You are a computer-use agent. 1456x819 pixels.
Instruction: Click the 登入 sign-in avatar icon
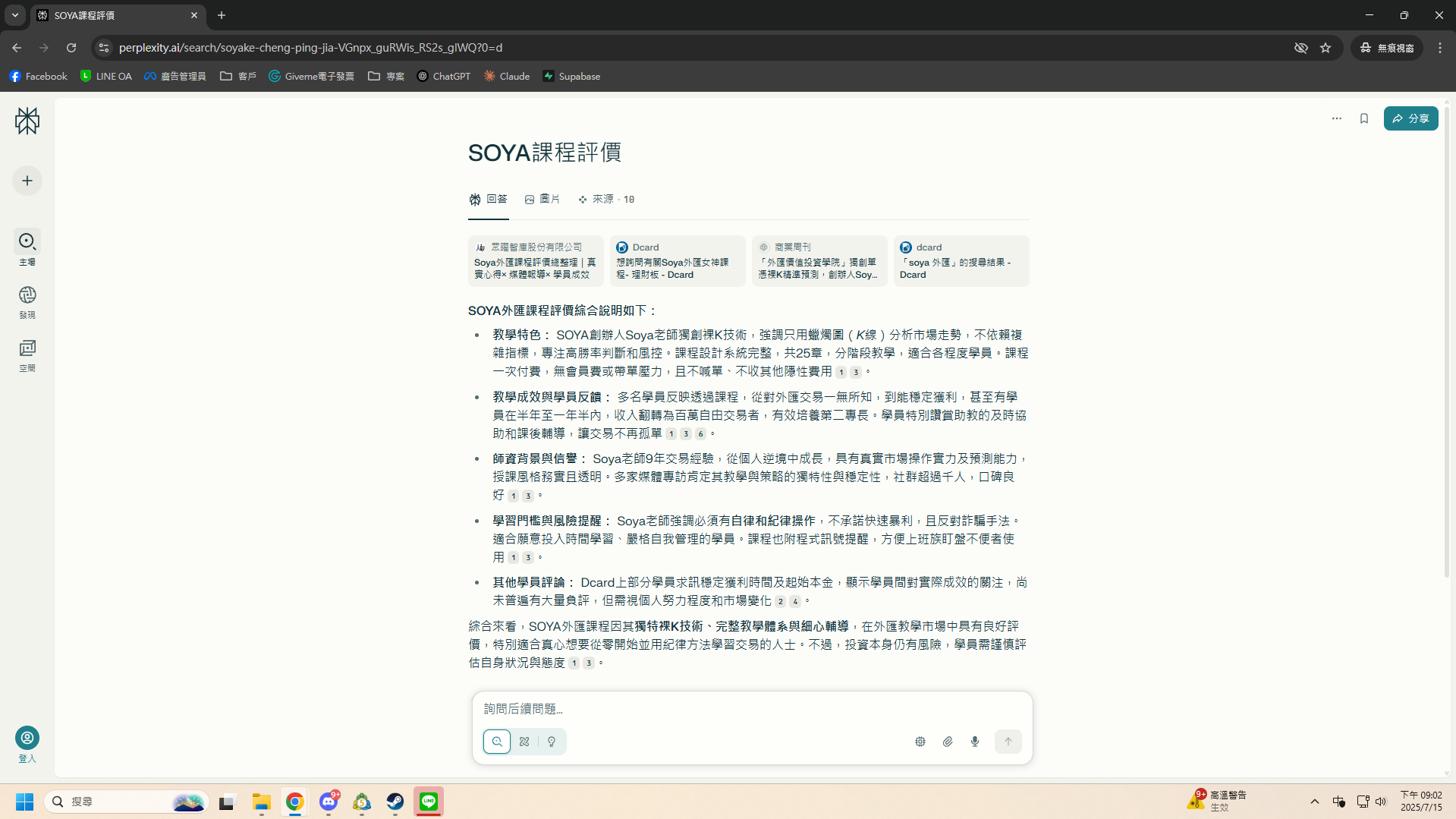27,738
